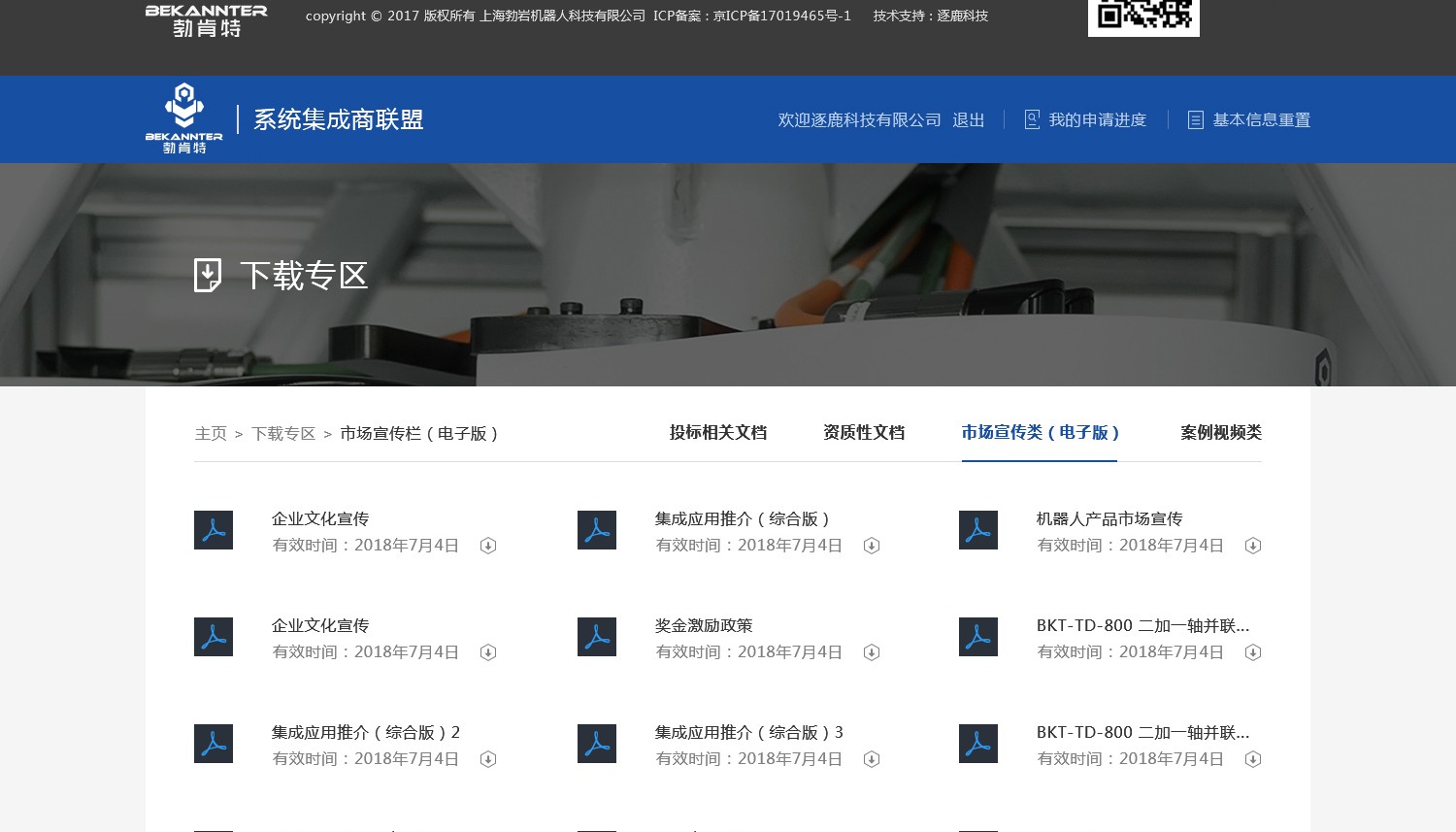Open the 基本信息重置 link

coord(1262,120)
